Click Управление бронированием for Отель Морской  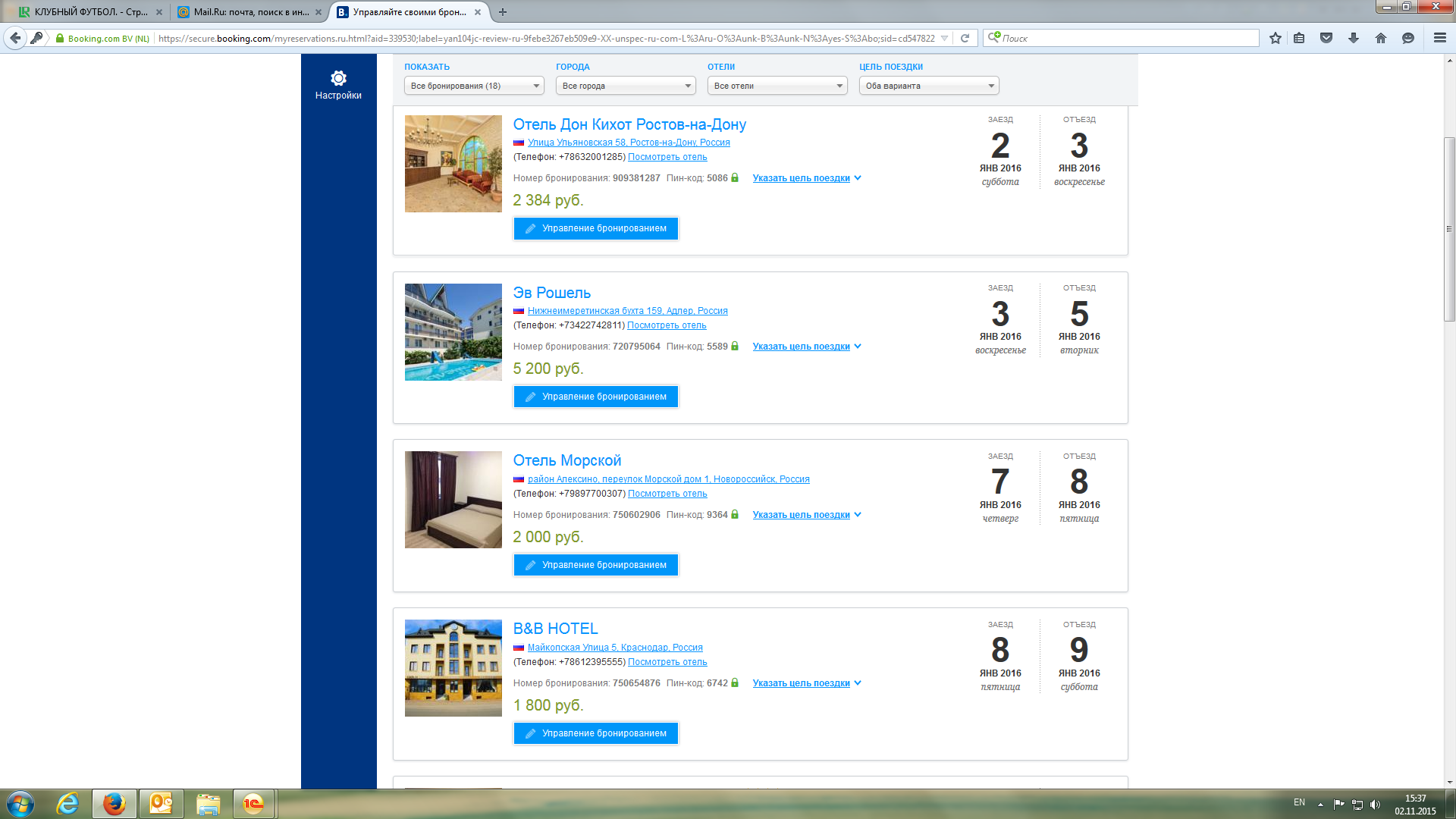click(x=596, y=565)
